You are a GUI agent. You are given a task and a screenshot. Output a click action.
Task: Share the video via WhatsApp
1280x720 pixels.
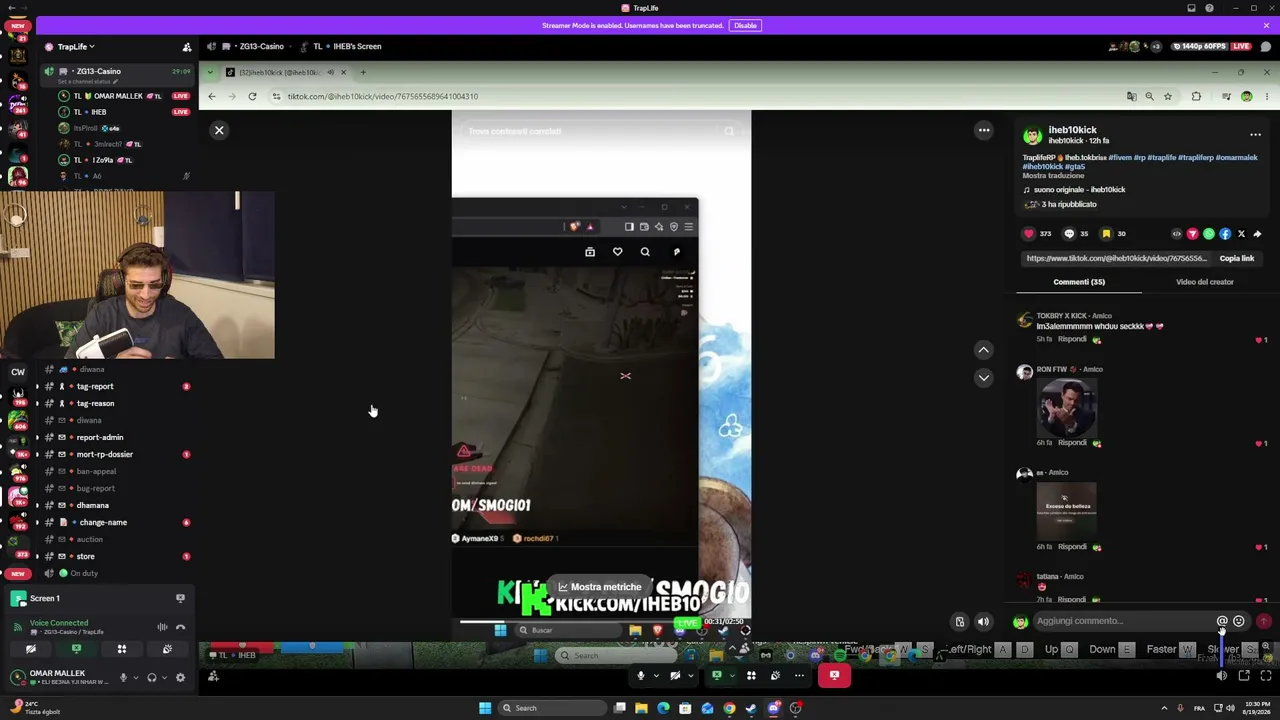1209,234
